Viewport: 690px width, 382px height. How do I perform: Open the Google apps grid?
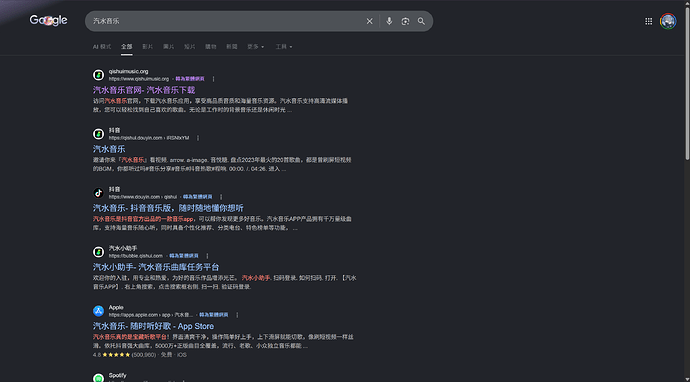click(x=649, y=21)
